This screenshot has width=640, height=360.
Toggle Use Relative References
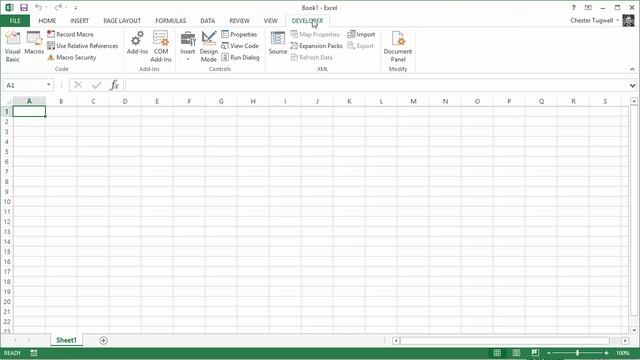82,46
